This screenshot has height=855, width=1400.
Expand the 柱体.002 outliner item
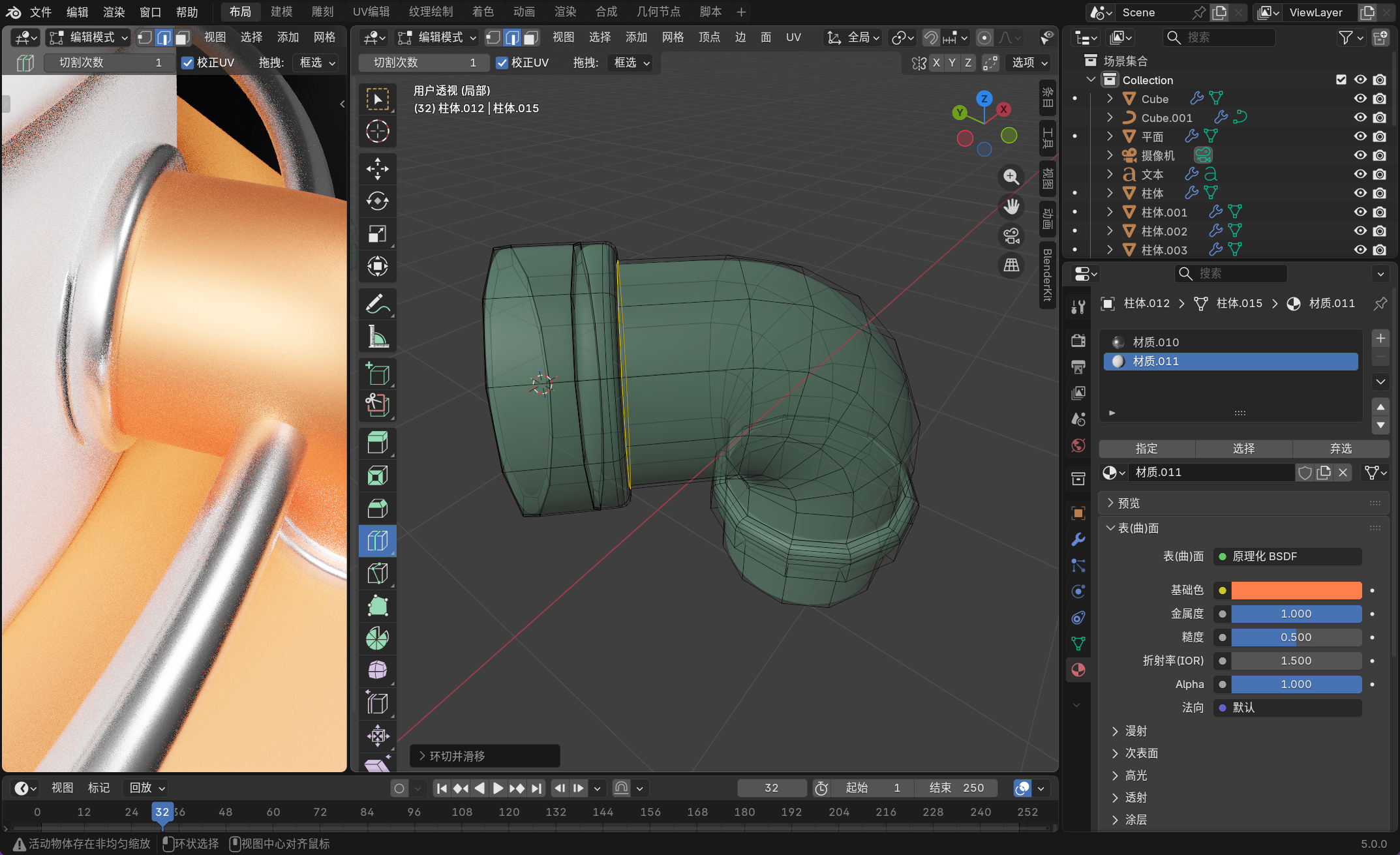point(1110,231)
